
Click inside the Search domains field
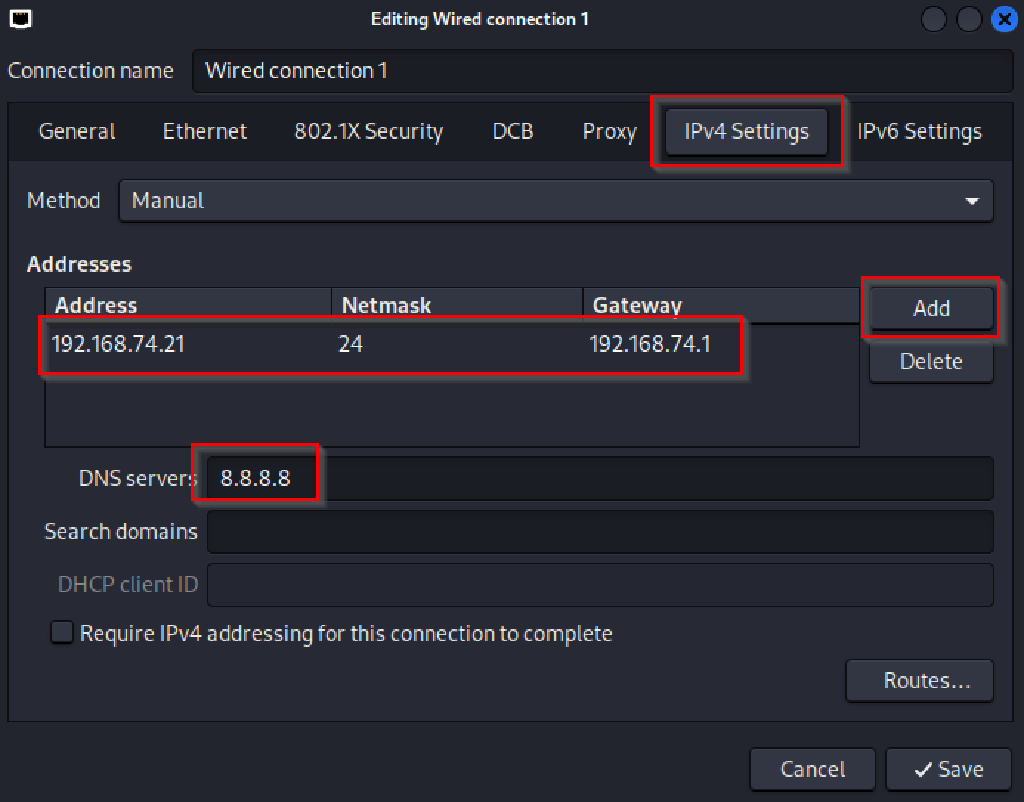[600, 531]
